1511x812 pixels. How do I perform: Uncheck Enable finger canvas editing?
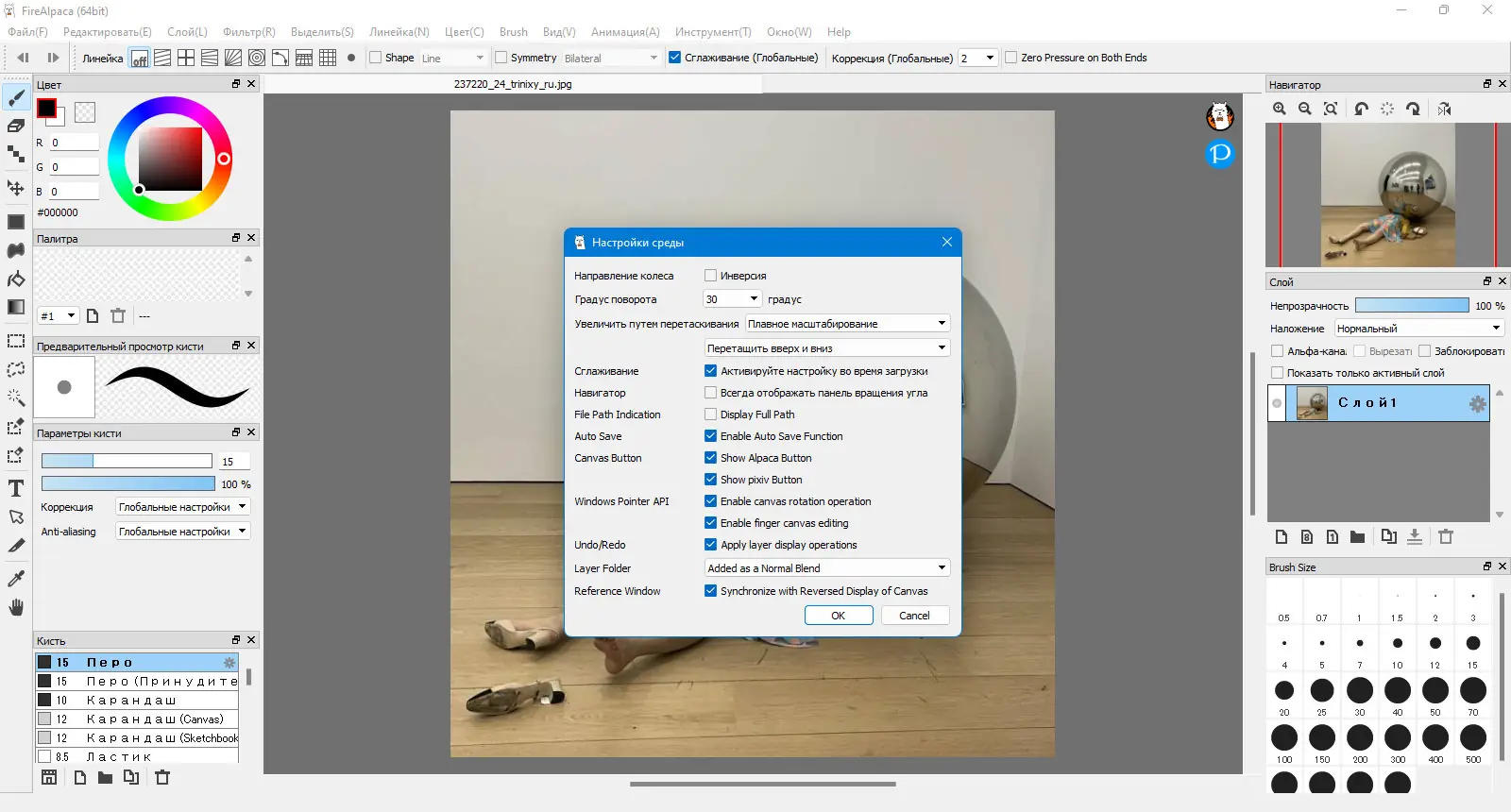[710, 523]
